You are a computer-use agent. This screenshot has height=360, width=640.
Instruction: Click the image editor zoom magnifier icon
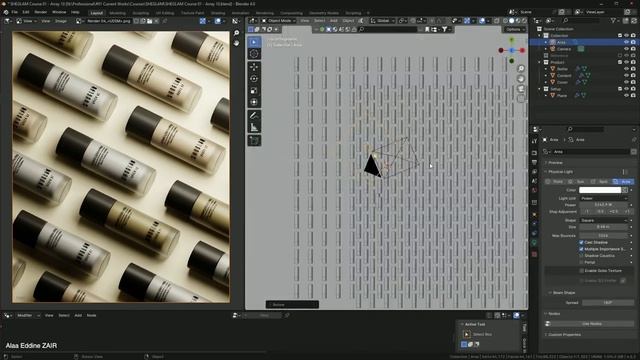pos(236,33)
